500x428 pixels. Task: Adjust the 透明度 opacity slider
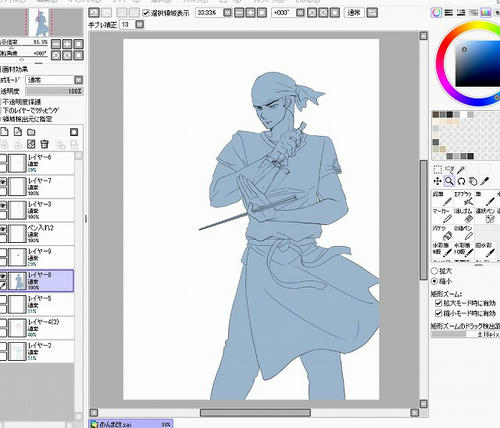[54, 91]
